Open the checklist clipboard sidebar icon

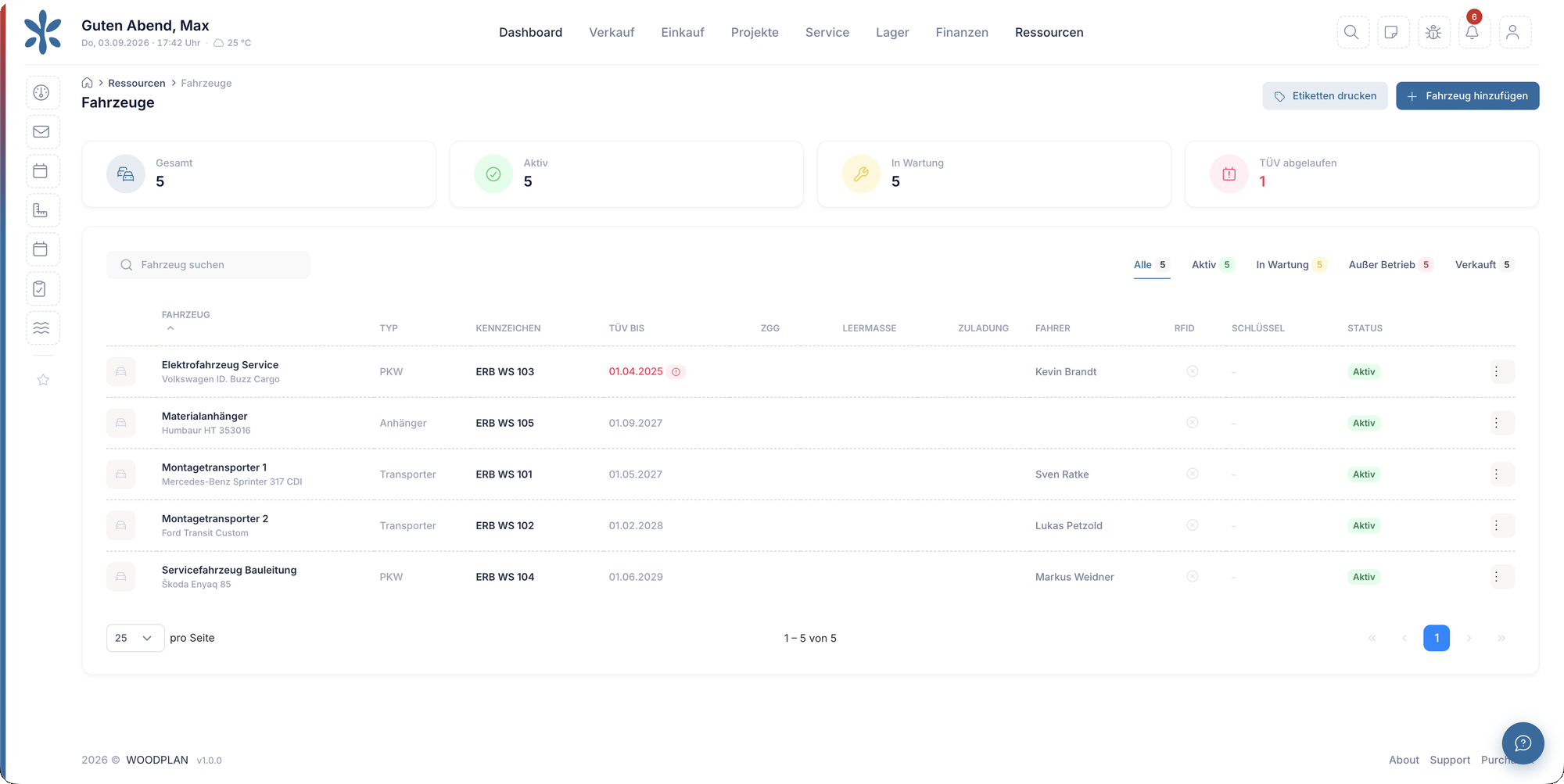click(42, 289)
